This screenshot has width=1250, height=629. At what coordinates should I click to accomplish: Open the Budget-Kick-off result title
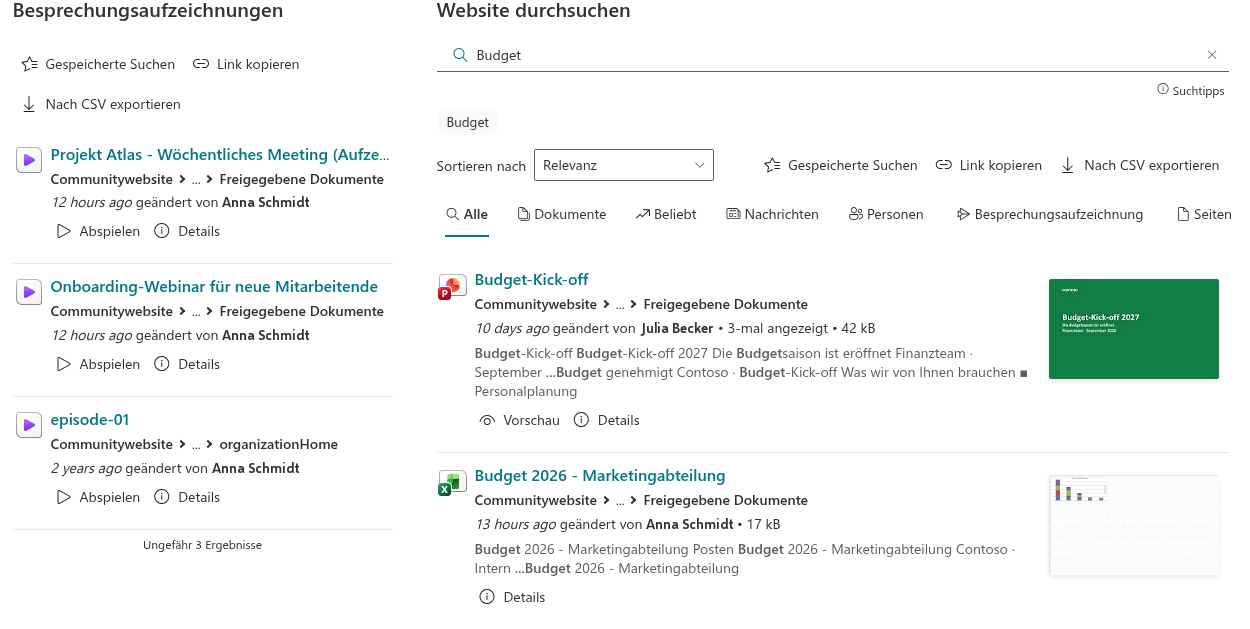(x=532, y=279)
